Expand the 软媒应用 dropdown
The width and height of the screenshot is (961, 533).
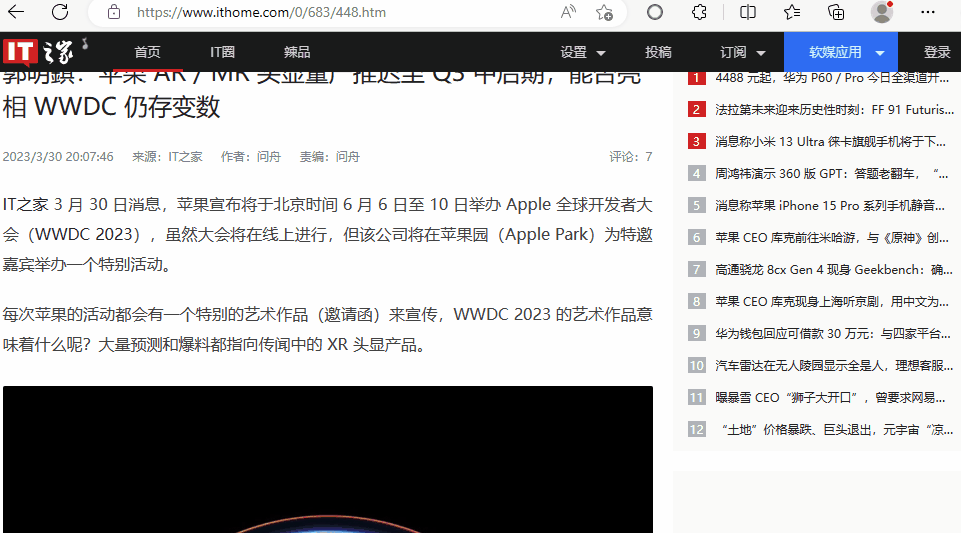(841, 52)
